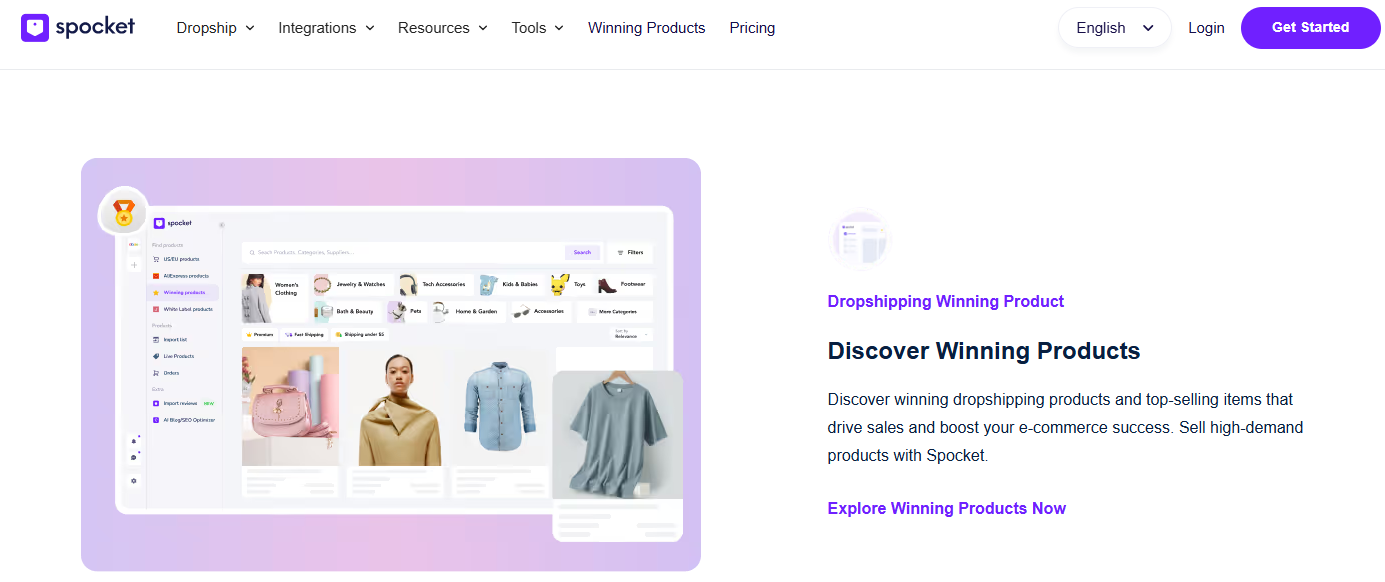Click the Login link
Image resolution: width=1385 pixels, height=582 pixels.
[x=1206, y=28]
